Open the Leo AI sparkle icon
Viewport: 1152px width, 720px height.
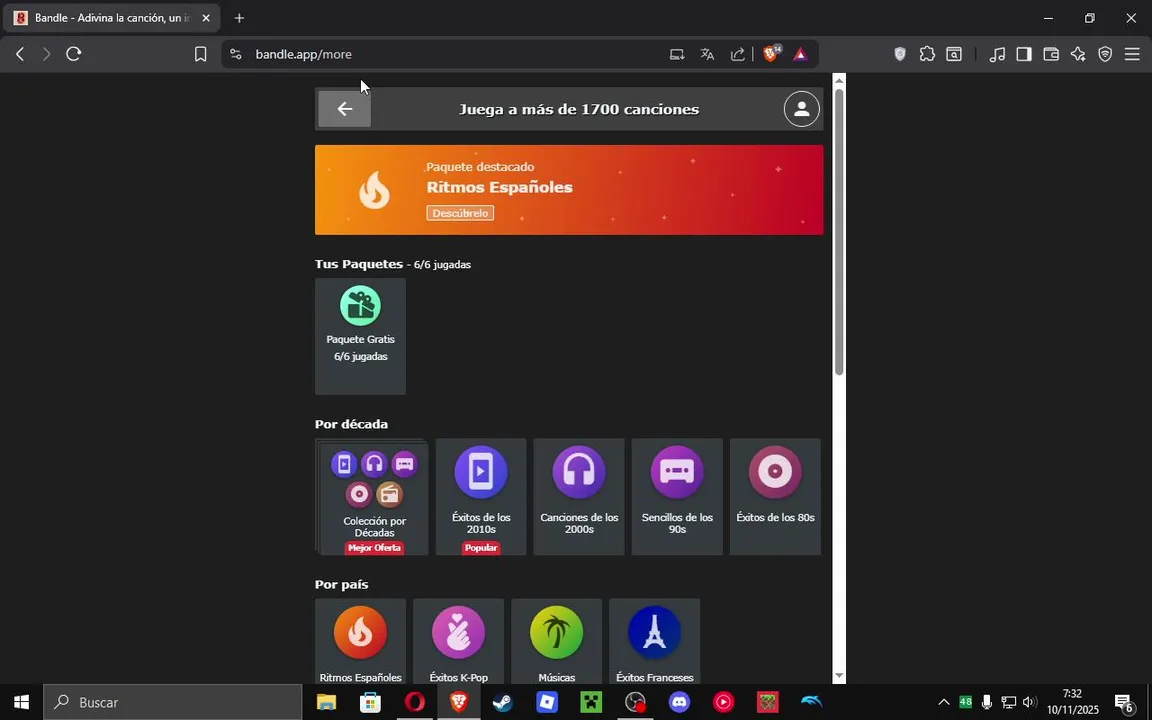tap(1078, 54)
